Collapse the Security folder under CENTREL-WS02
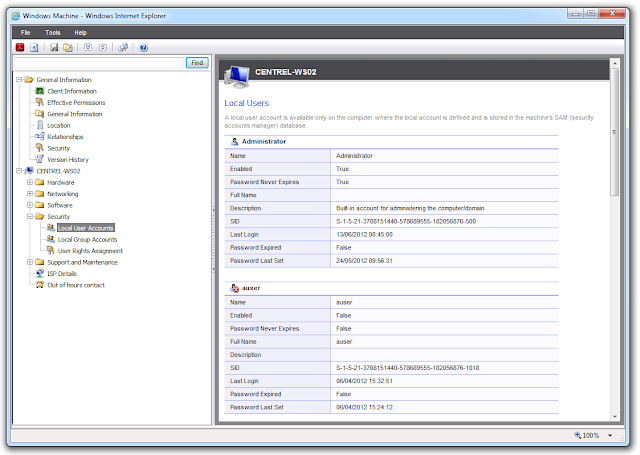Screen dimensions: 640x455 [x=30, y=216]
